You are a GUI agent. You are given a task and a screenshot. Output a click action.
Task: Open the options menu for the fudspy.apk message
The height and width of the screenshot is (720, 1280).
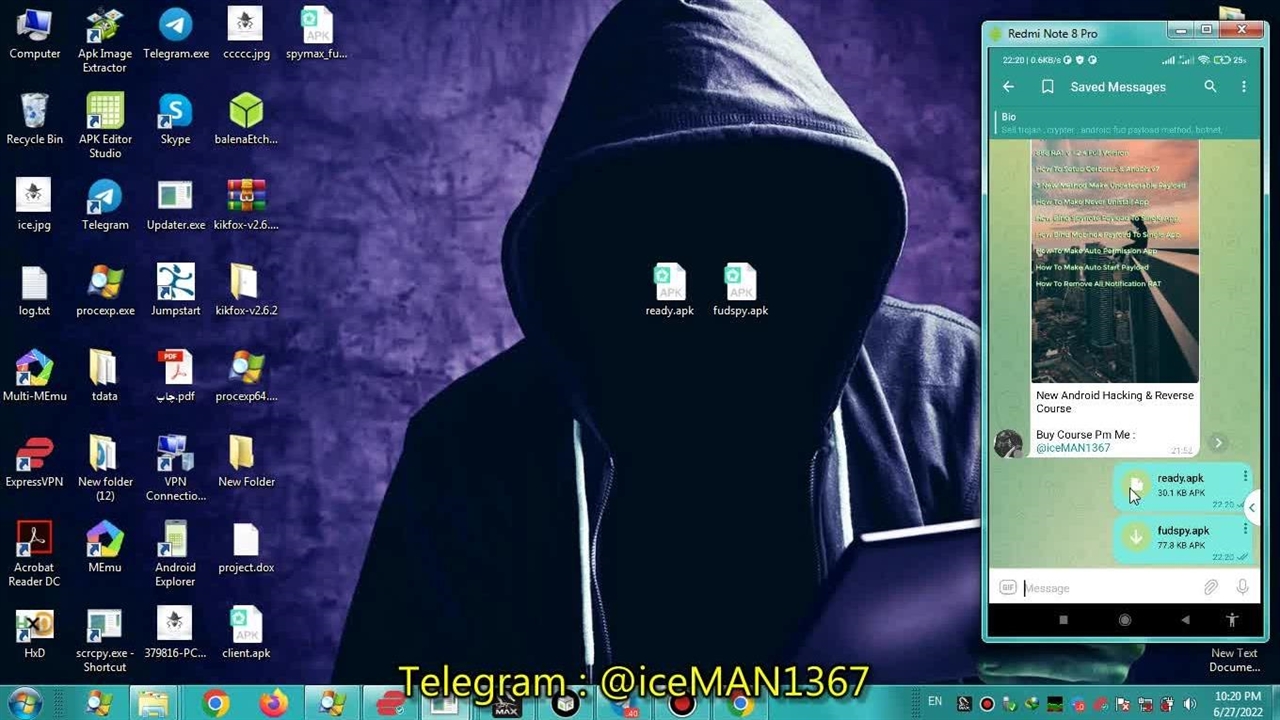1245,529
